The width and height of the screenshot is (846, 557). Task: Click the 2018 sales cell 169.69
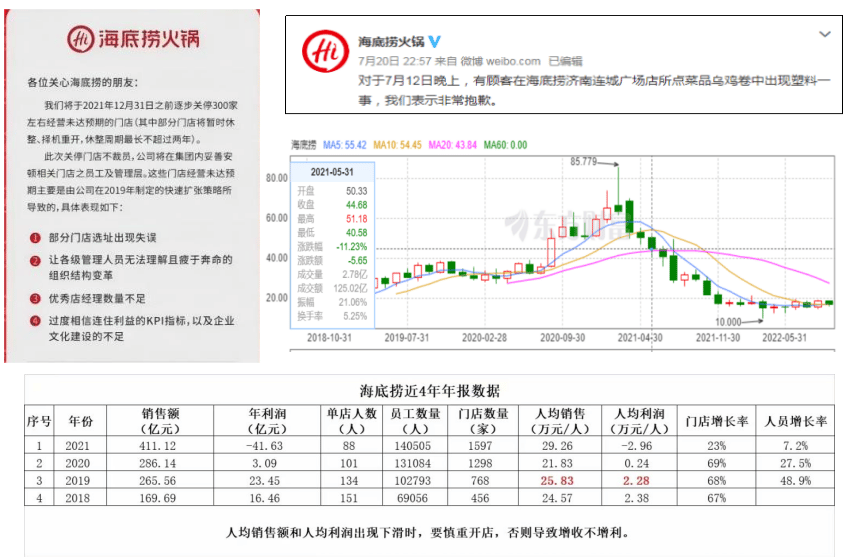tap(158, 498)
